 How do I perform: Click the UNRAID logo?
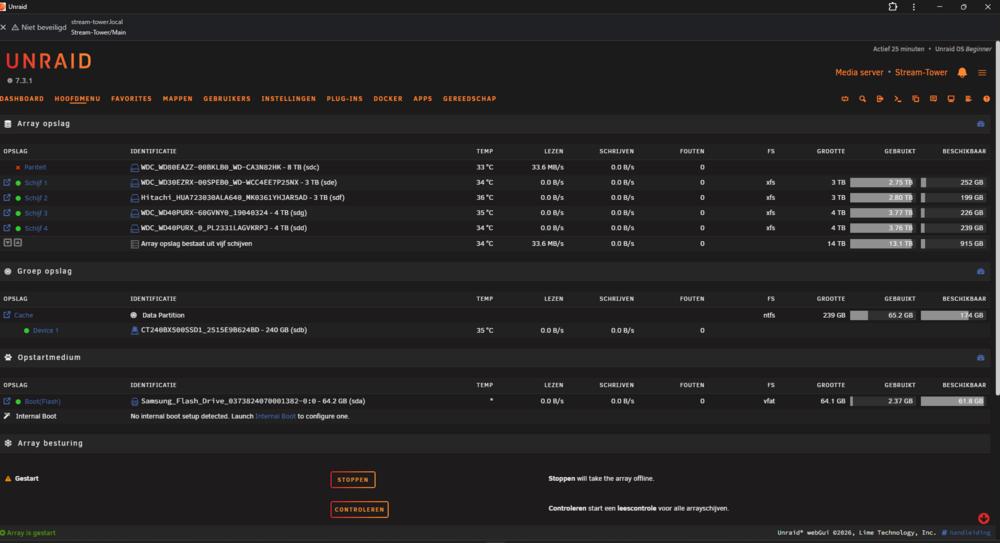click(x=49, y=61)
